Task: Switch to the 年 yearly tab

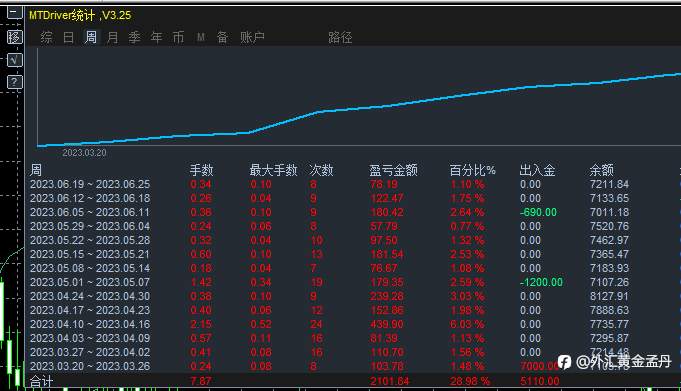Action: pos(157,37)
